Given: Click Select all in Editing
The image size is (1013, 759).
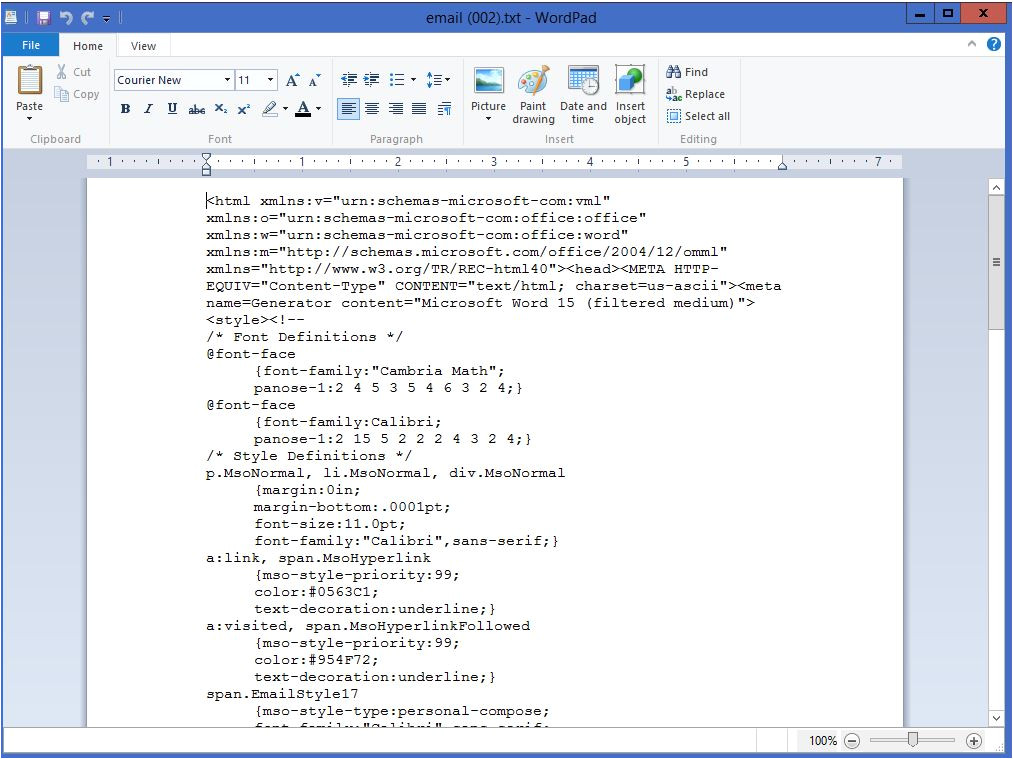Looking at the screenshot, I should tap(698, 116).
